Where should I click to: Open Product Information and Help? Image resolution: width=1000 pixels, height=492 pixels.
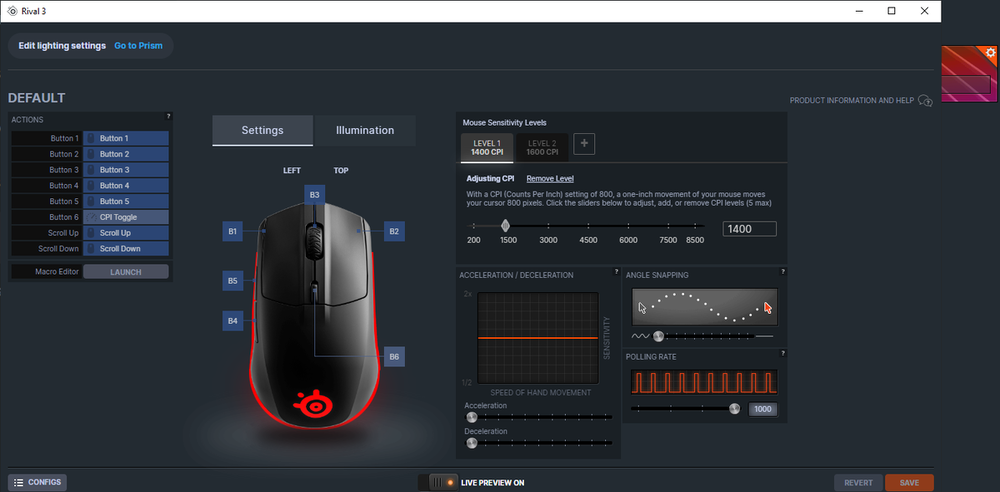pos(852,101)
